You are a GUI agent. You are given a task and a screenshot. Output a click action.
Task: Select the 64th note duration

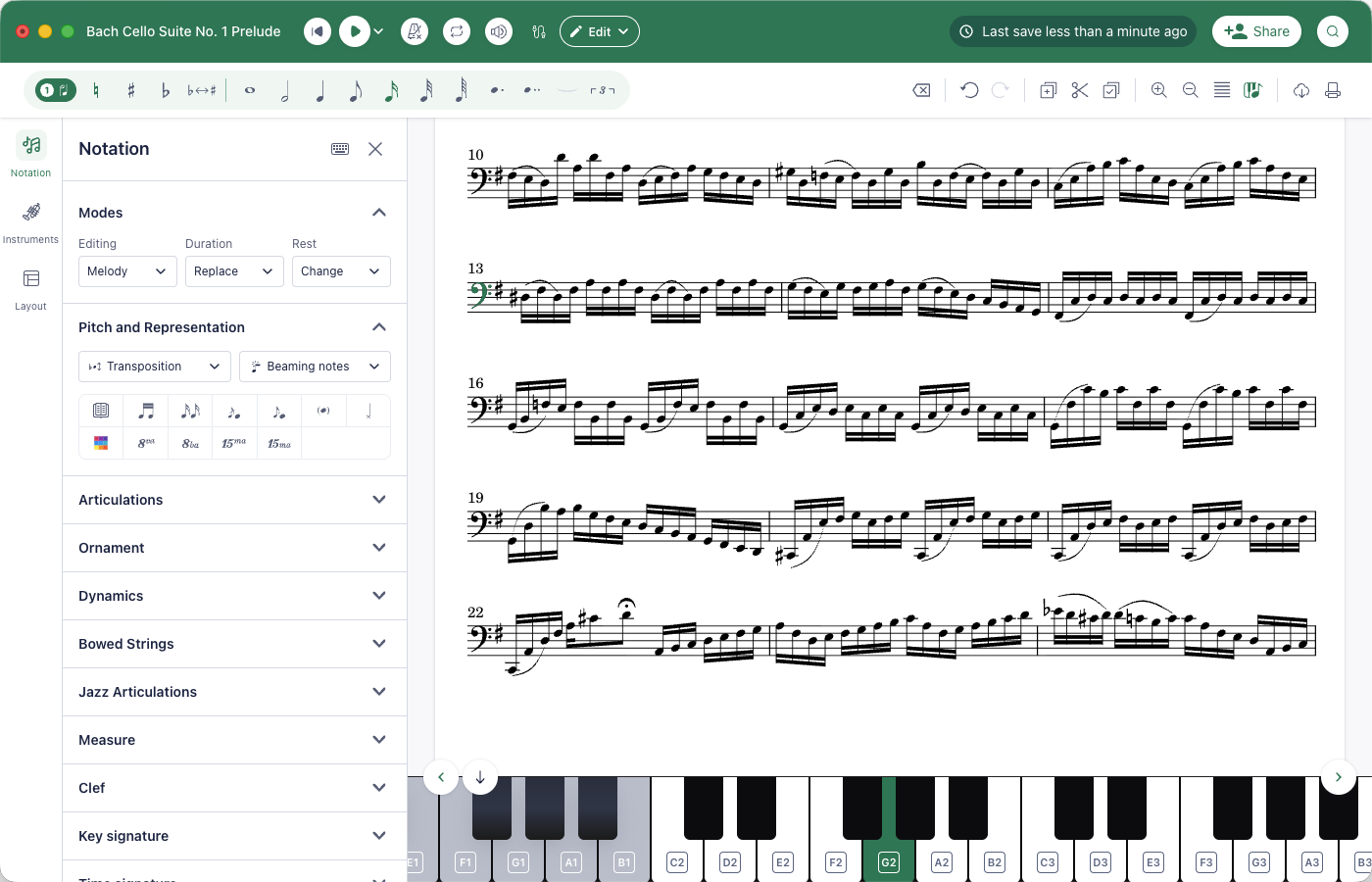pyautogui.click(x=462, y=91)
